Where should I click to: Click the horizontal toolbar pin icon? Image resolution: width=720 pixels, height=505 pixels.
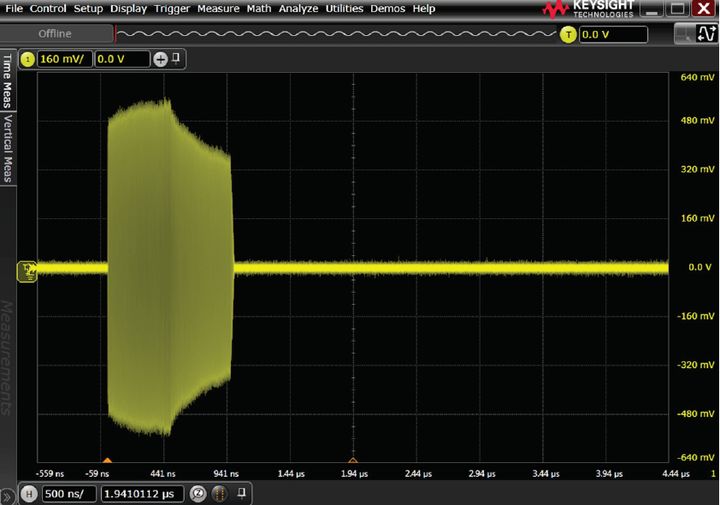[242, 493]
